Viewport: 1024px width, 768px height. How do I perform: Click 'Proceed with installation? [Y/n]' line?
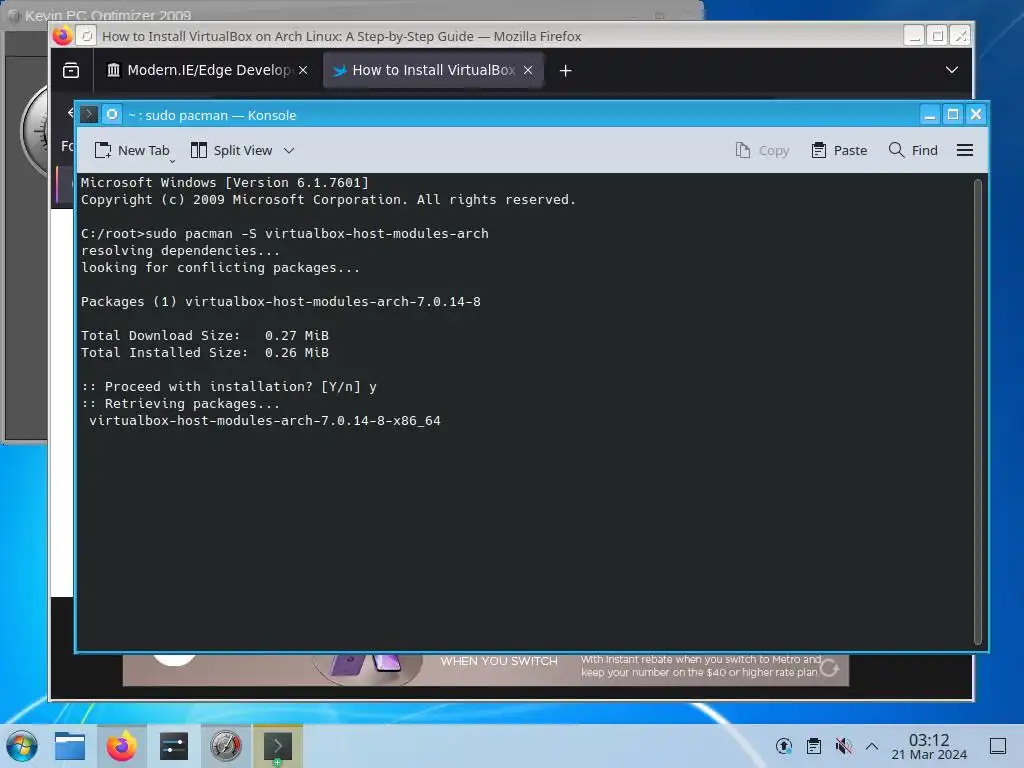tap(229, 387)
